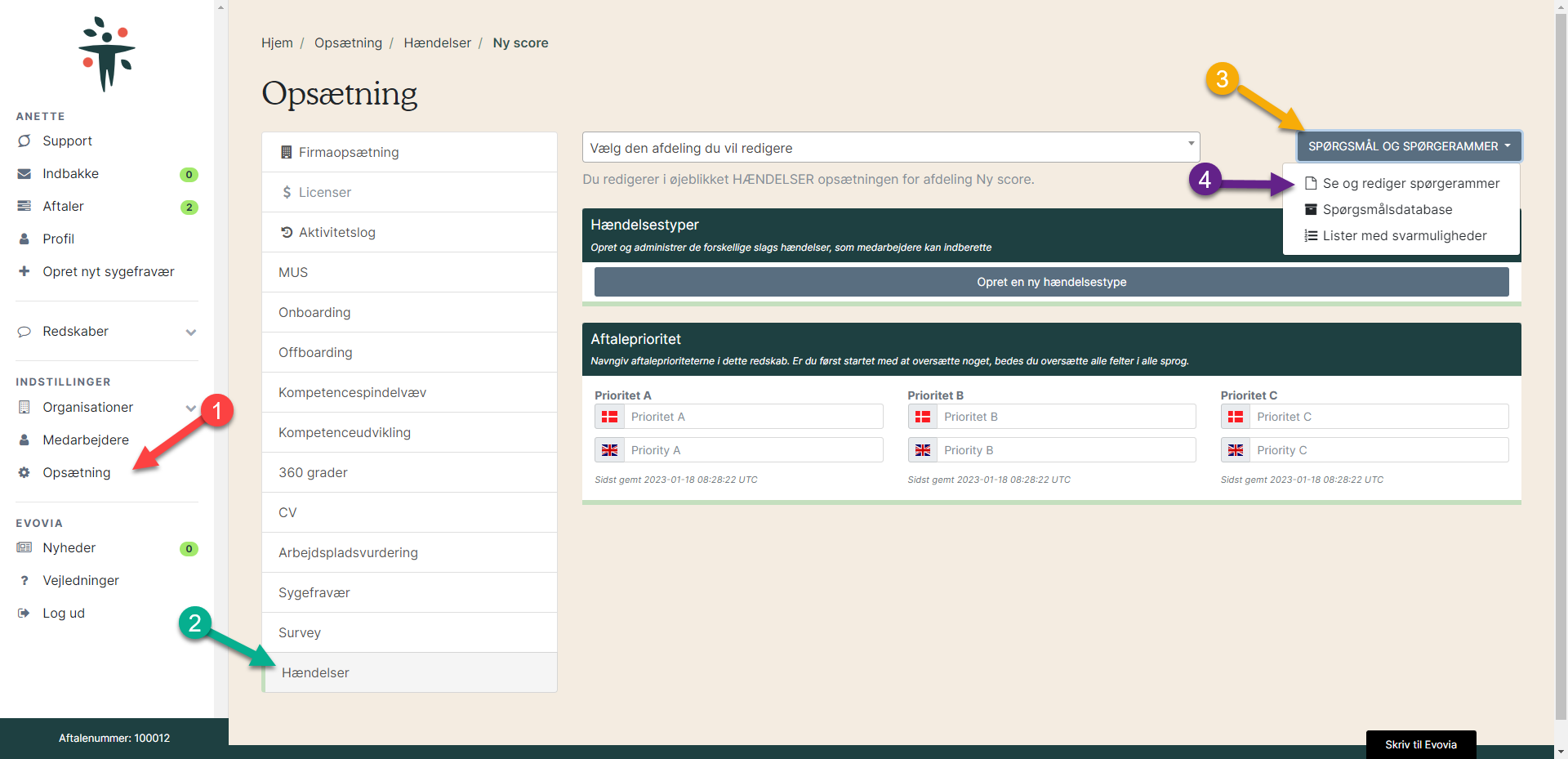This screenshot has height=759, width=1568.
Task: Click the Firmaopsætning building icon
Action: (286, 152)
